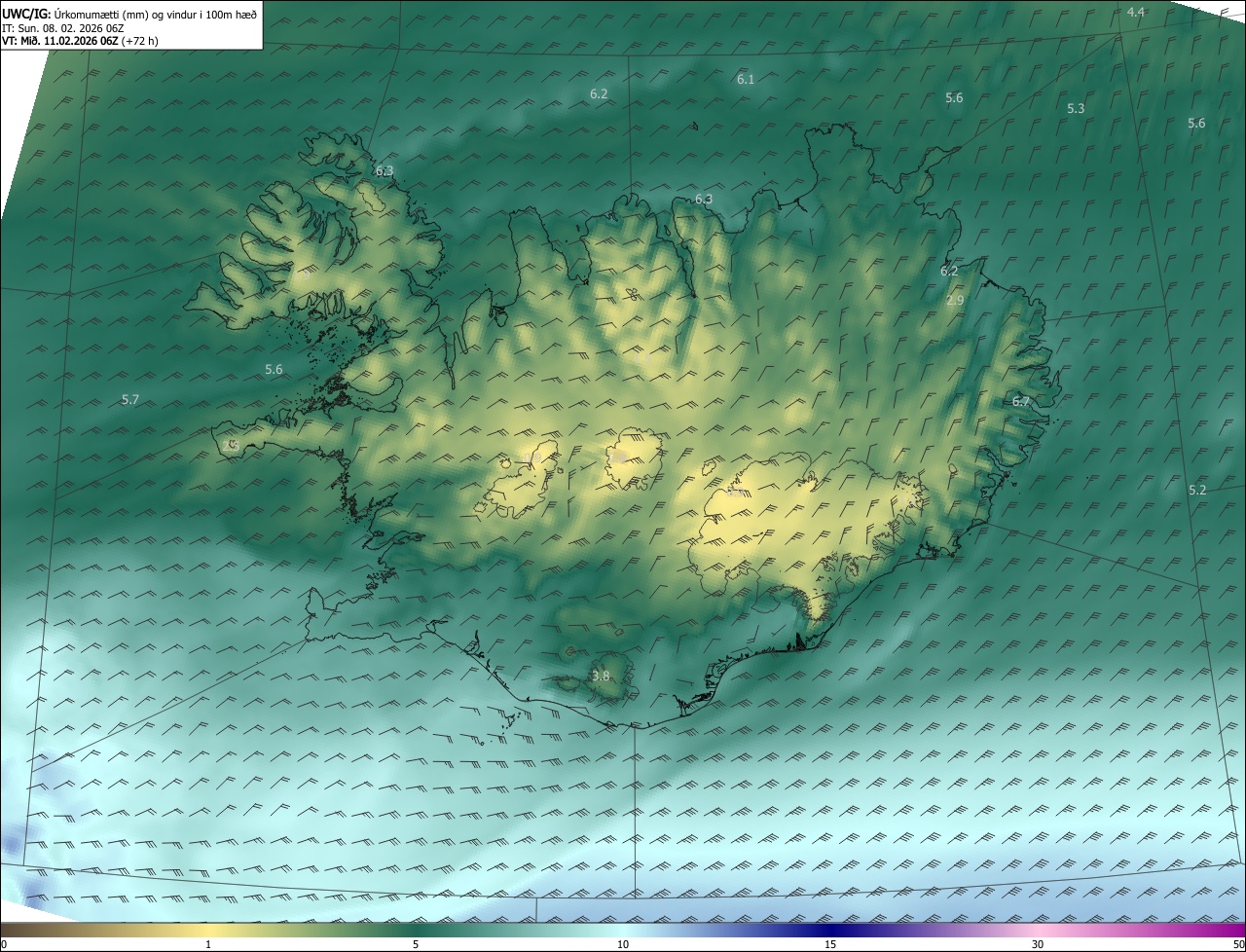The width and height of the screenshot is (1246, 952).
Task: Click the 50 tick on the colour scale
Action: [x=1238, y=945]
